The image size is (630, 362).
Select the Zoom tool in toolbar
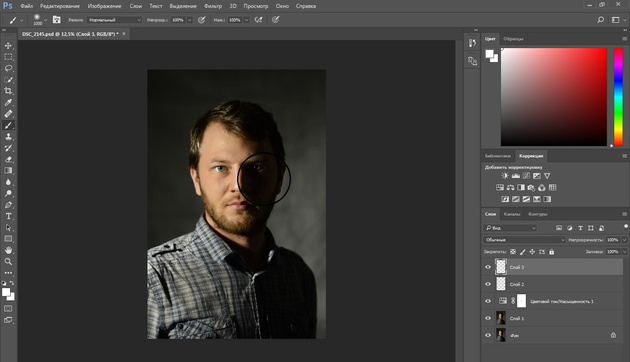tap(8, 262)
